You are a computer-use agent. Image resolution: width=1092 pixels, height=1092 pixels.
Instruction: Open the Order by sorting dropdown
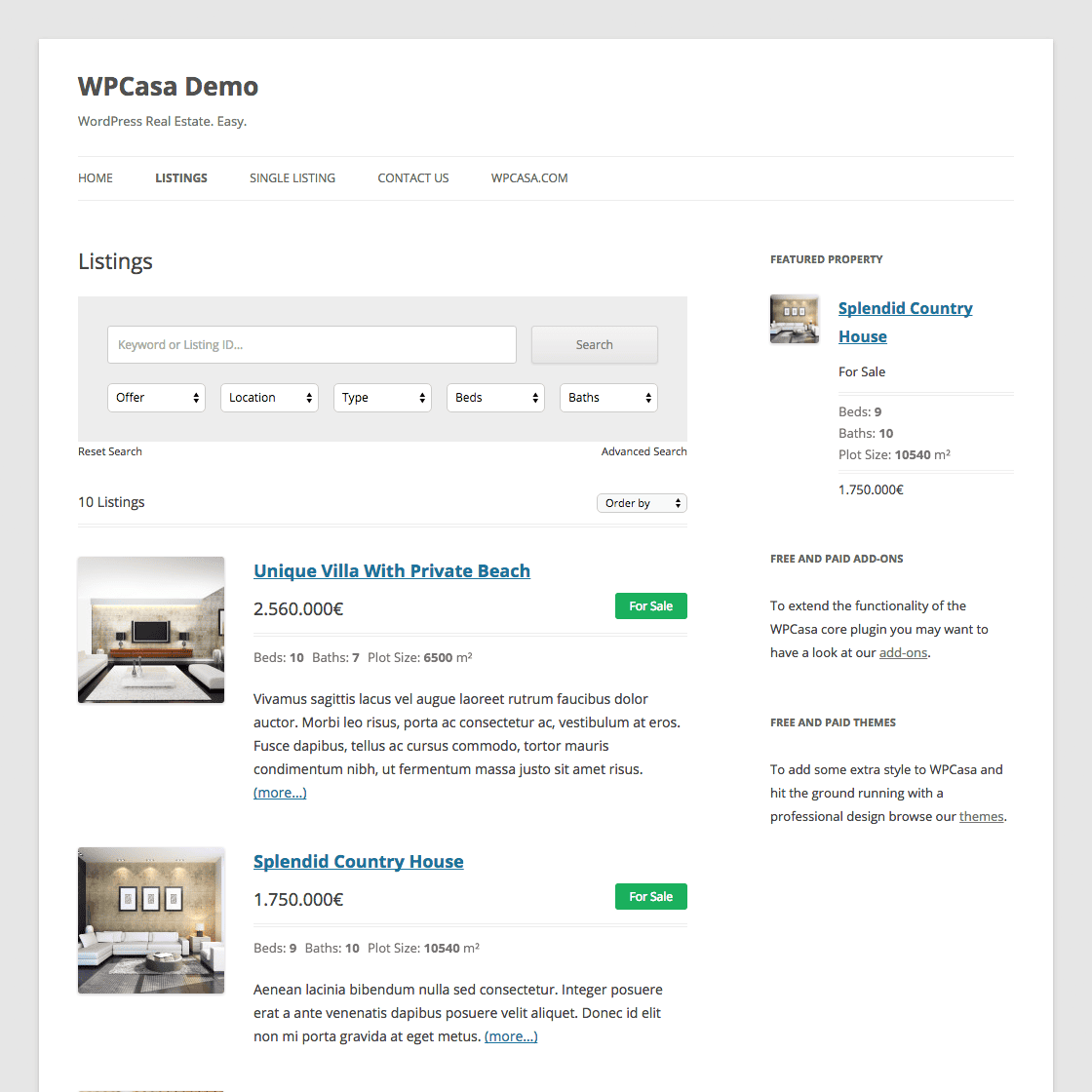(x=642, y=502)
